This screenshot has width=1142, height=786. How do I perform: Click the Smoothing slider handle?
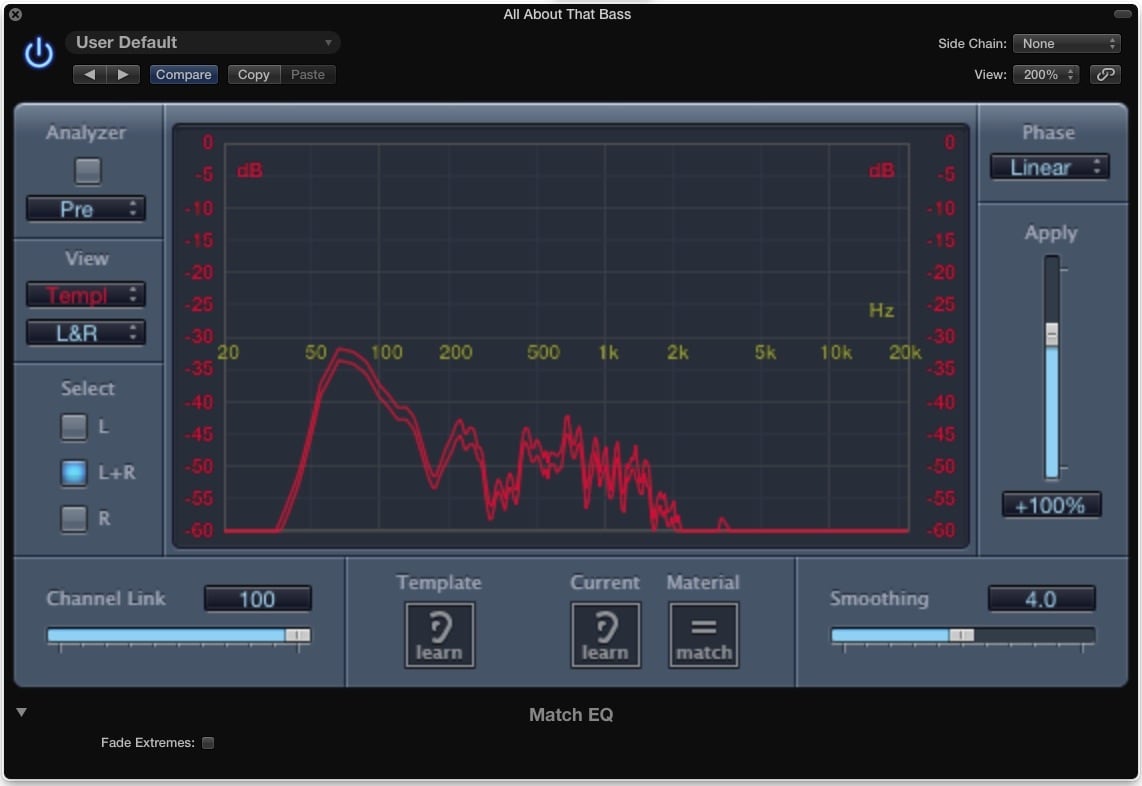pos(961,635)
